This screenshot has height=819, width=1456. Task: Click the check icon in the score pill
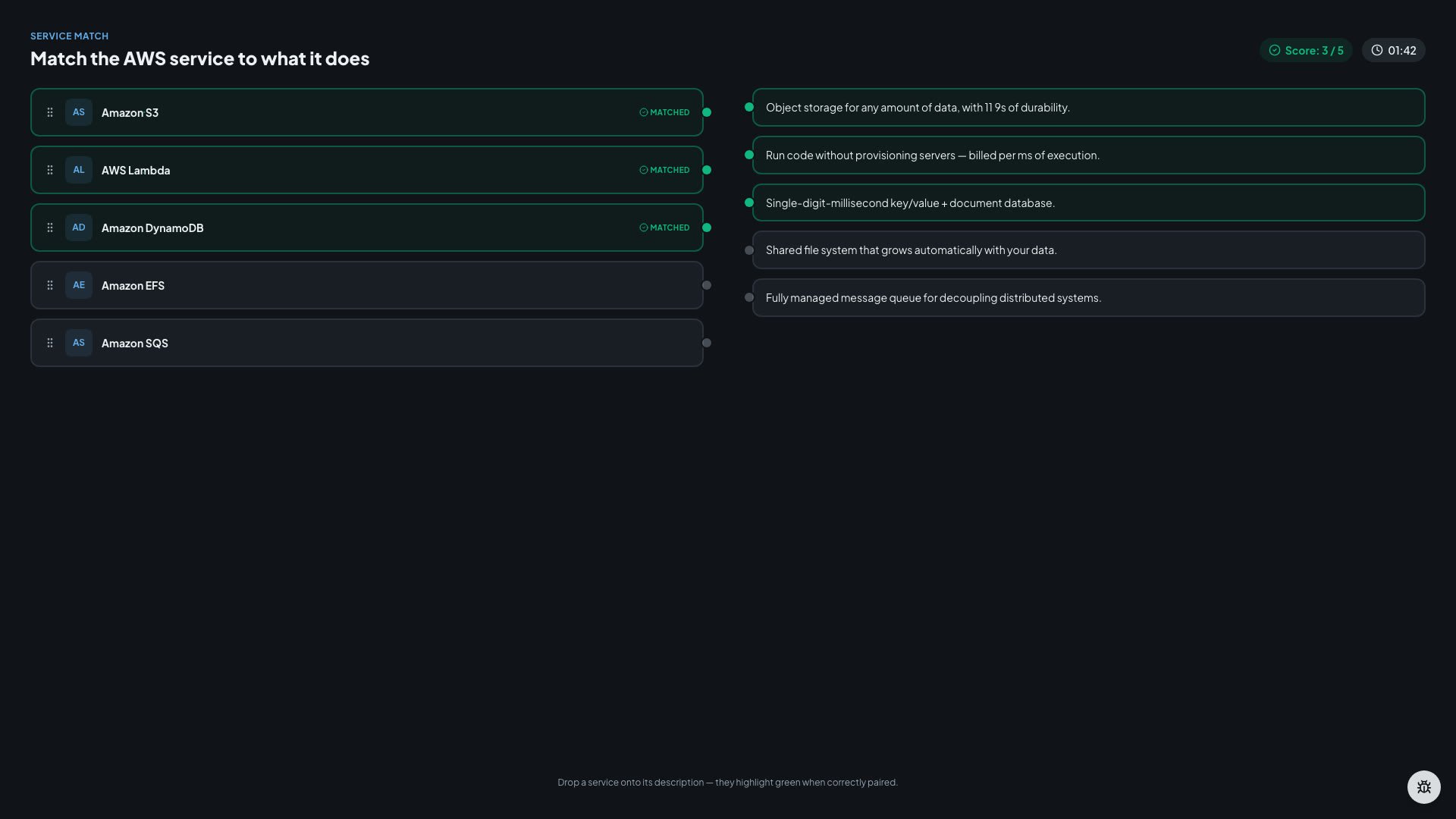click(x=1275, y=50)
